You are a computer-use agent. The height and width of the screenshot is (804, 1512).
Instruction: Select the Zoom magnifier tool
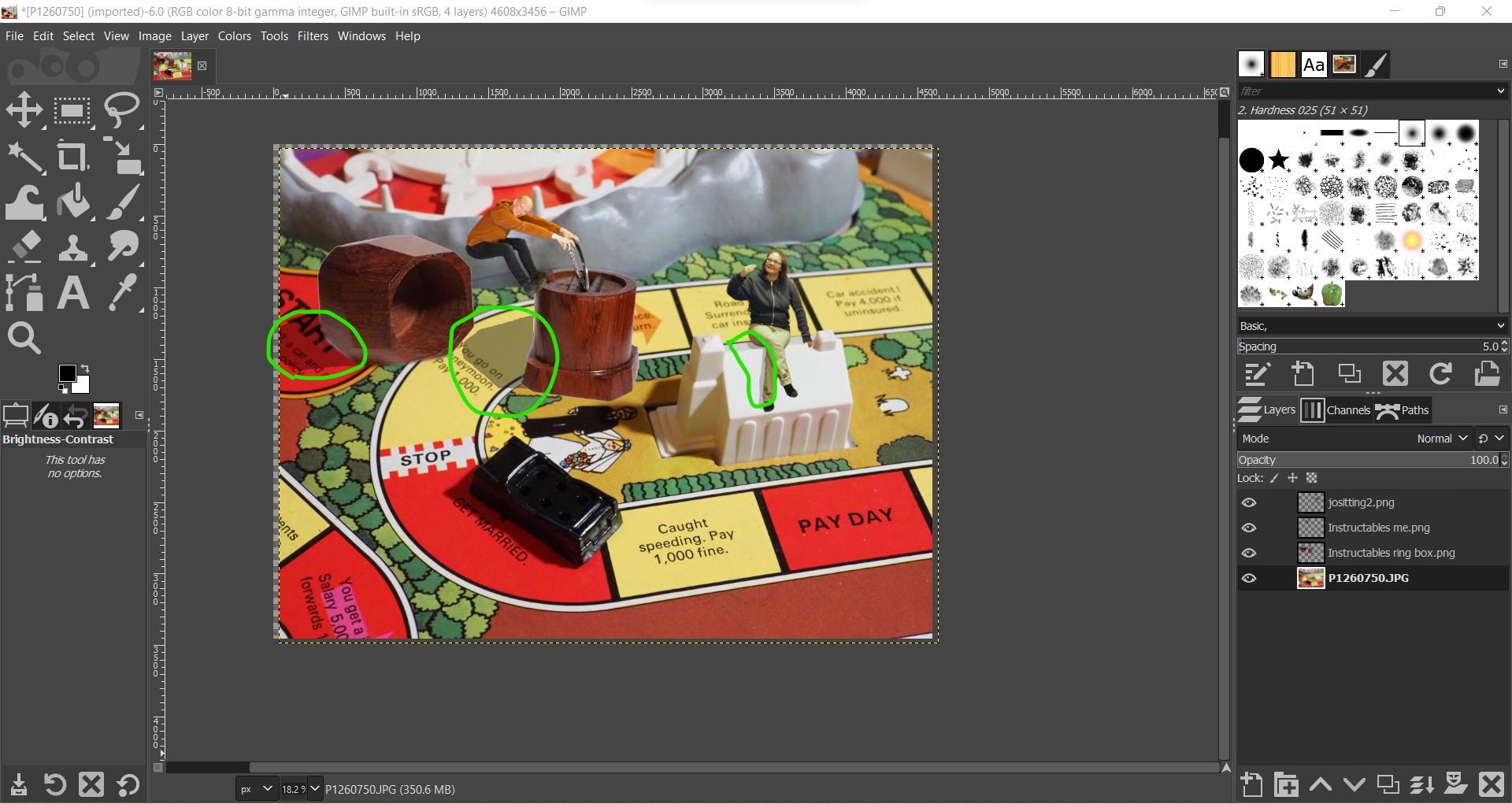point(25,339)
